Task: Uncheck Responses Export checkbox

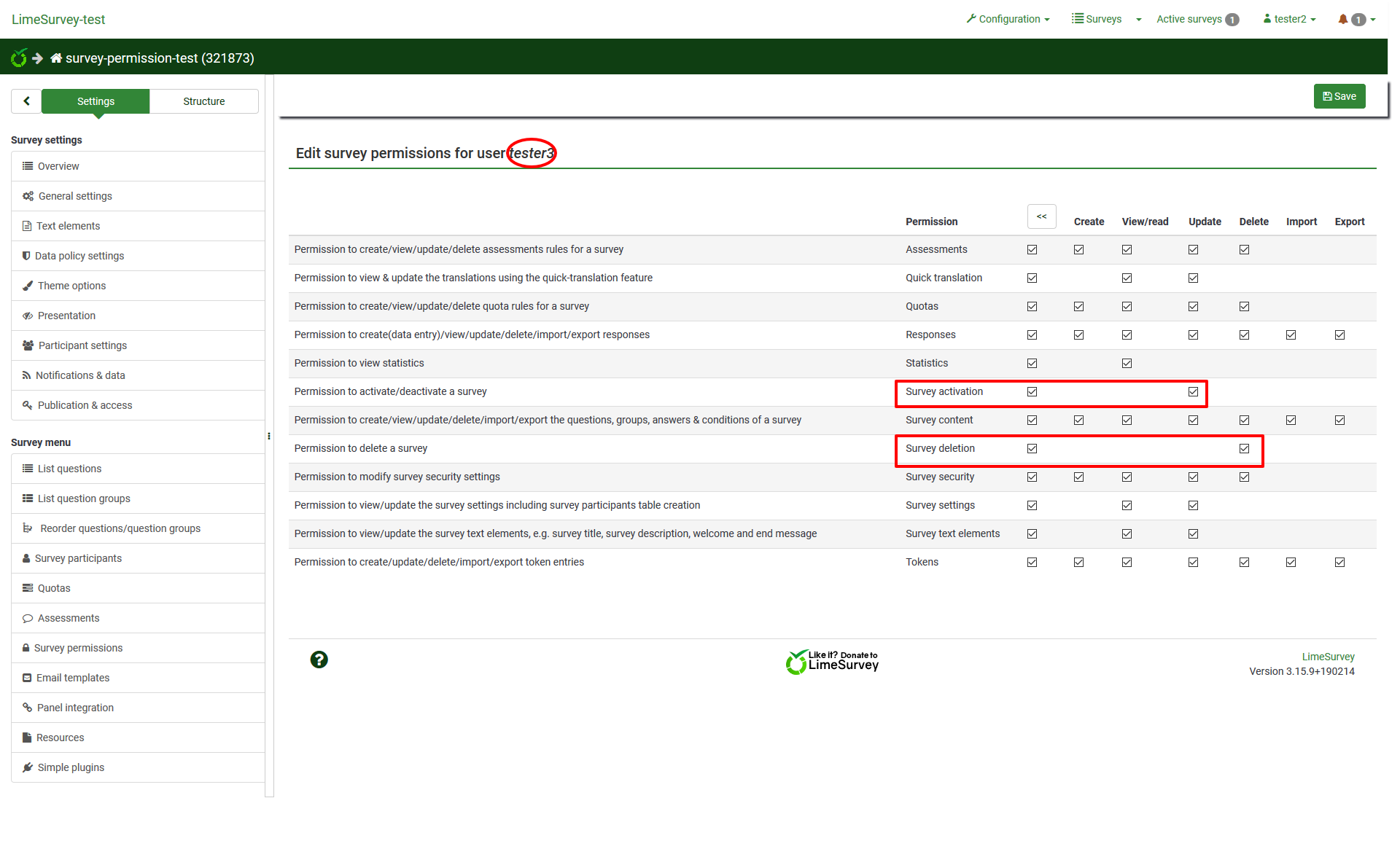Action: point(1339,335)
